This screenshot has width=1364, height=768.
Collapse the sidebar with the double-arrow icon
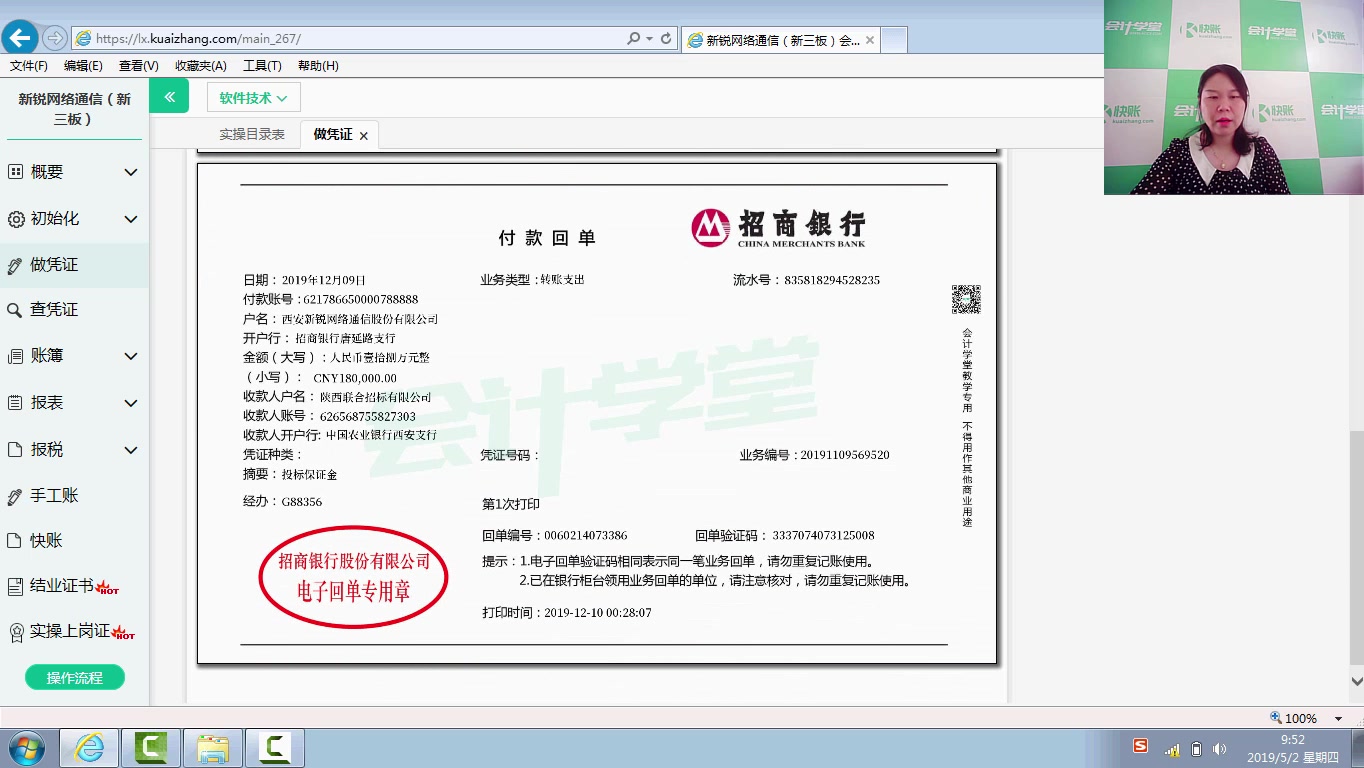pyautogui.click(x=168, y=96)
